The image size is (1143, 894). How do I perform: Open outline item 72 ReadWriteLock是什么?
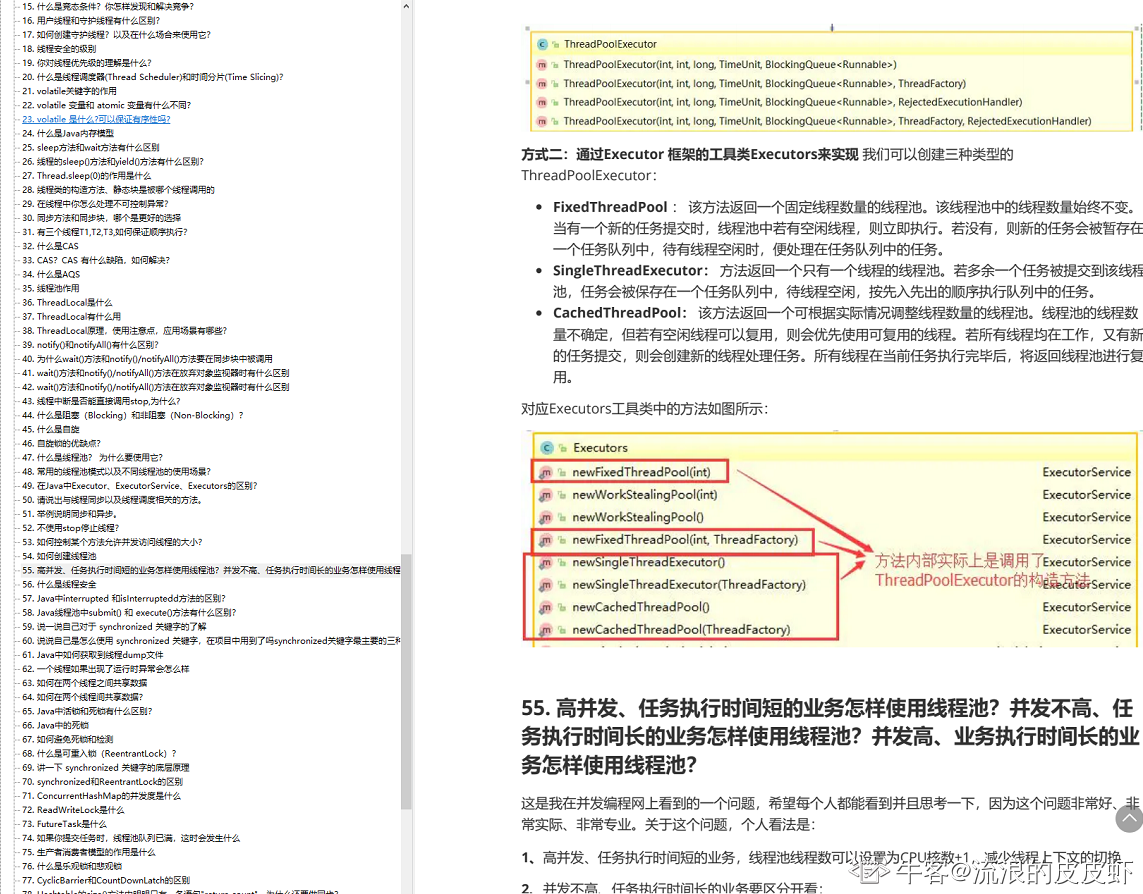pyautogui.click(x=73, y=809)
